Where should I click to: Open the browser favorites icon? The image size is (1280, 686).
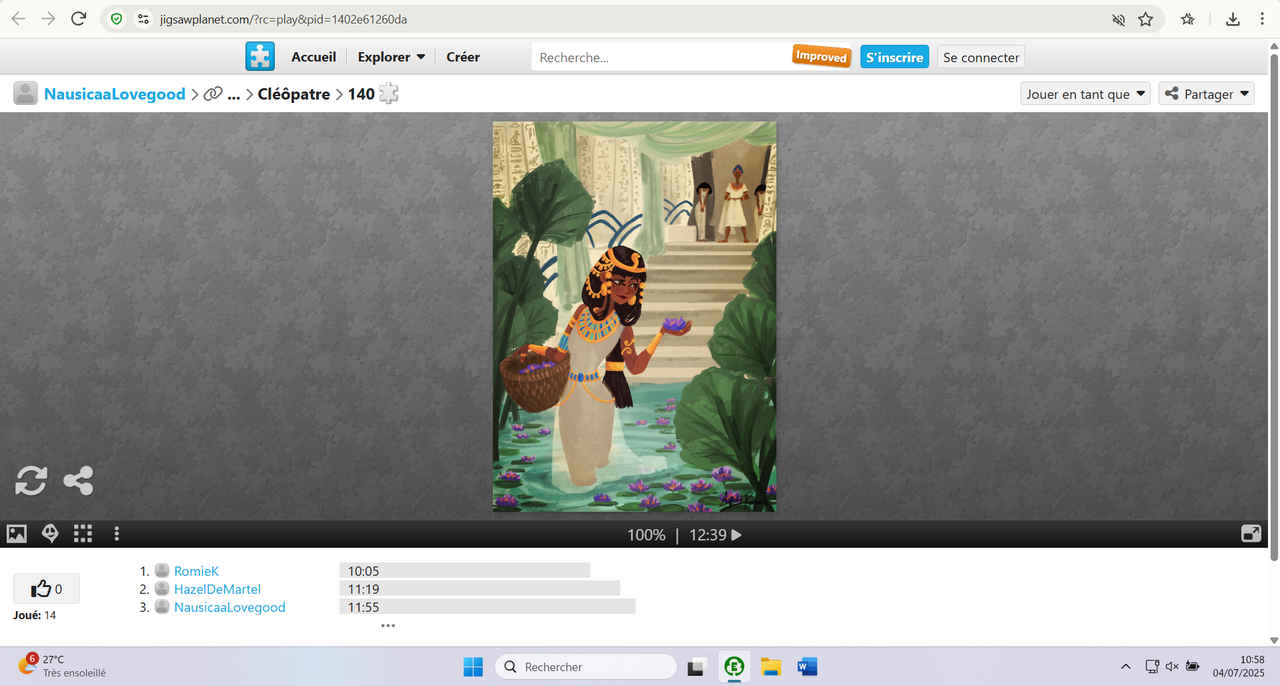click(1188, 19)
